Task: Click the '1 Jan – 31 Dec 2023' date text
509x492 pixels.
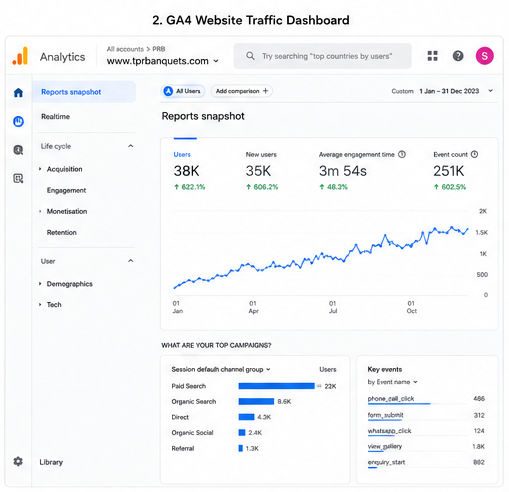Action: pyautogui.click(x=449, y=91)
